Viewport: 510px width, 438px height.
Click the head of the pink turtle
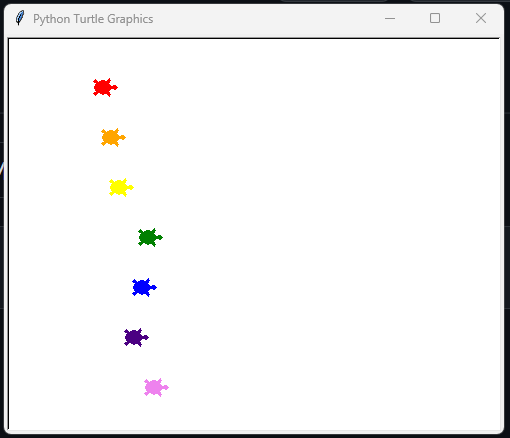(166, 387)
